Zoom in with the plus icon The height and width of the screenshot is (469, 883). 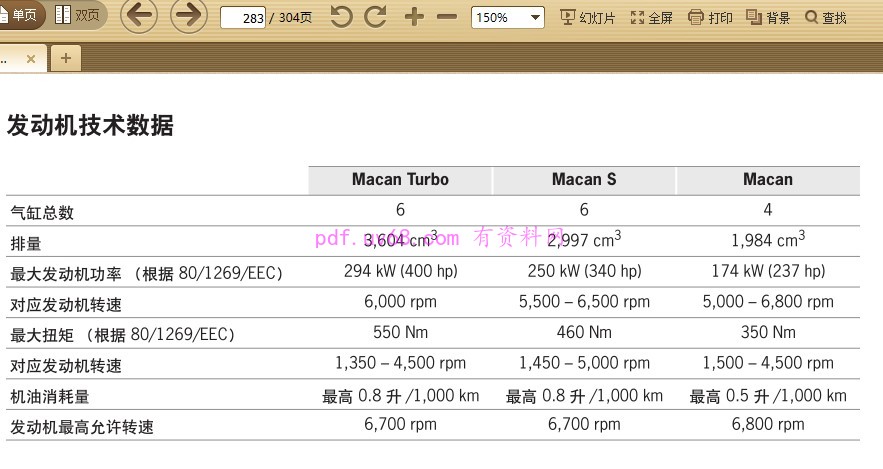[414, 17]
